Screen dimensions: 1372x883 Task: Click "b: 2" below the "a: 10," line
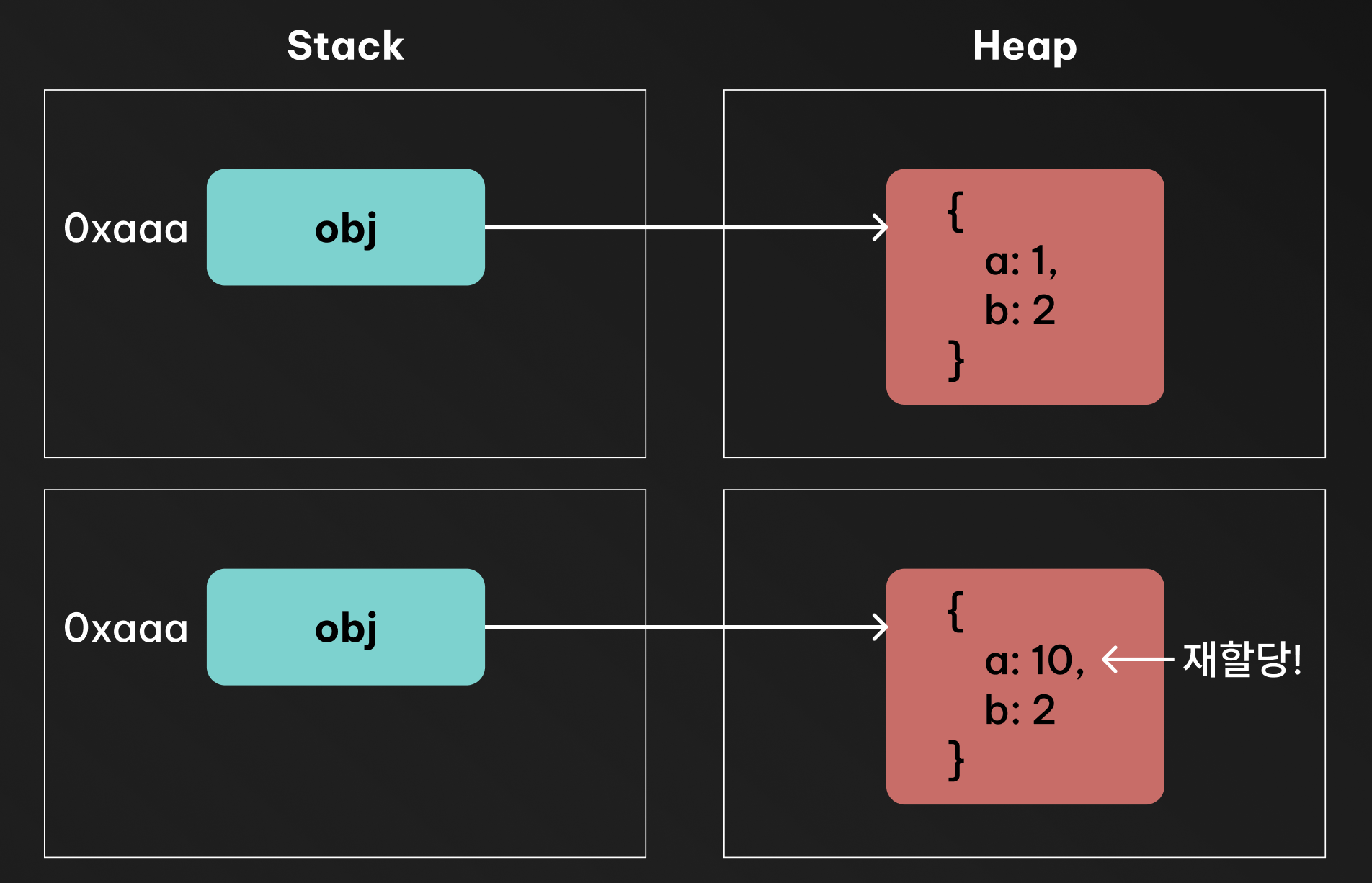1020,710
